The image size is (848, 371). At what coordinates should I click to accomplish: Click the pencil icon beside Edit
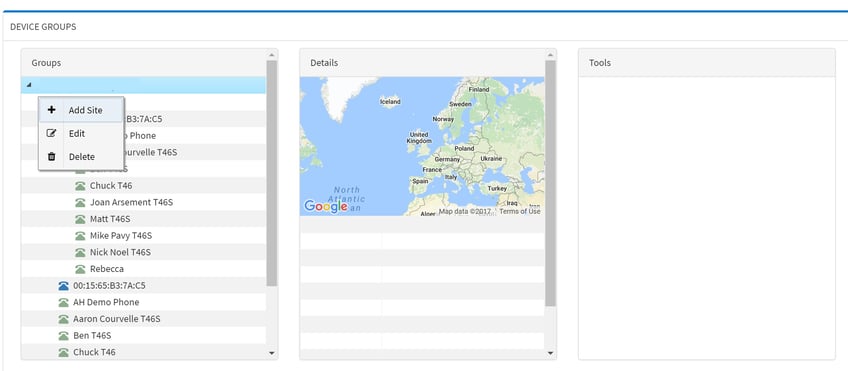tap(51, 133)
